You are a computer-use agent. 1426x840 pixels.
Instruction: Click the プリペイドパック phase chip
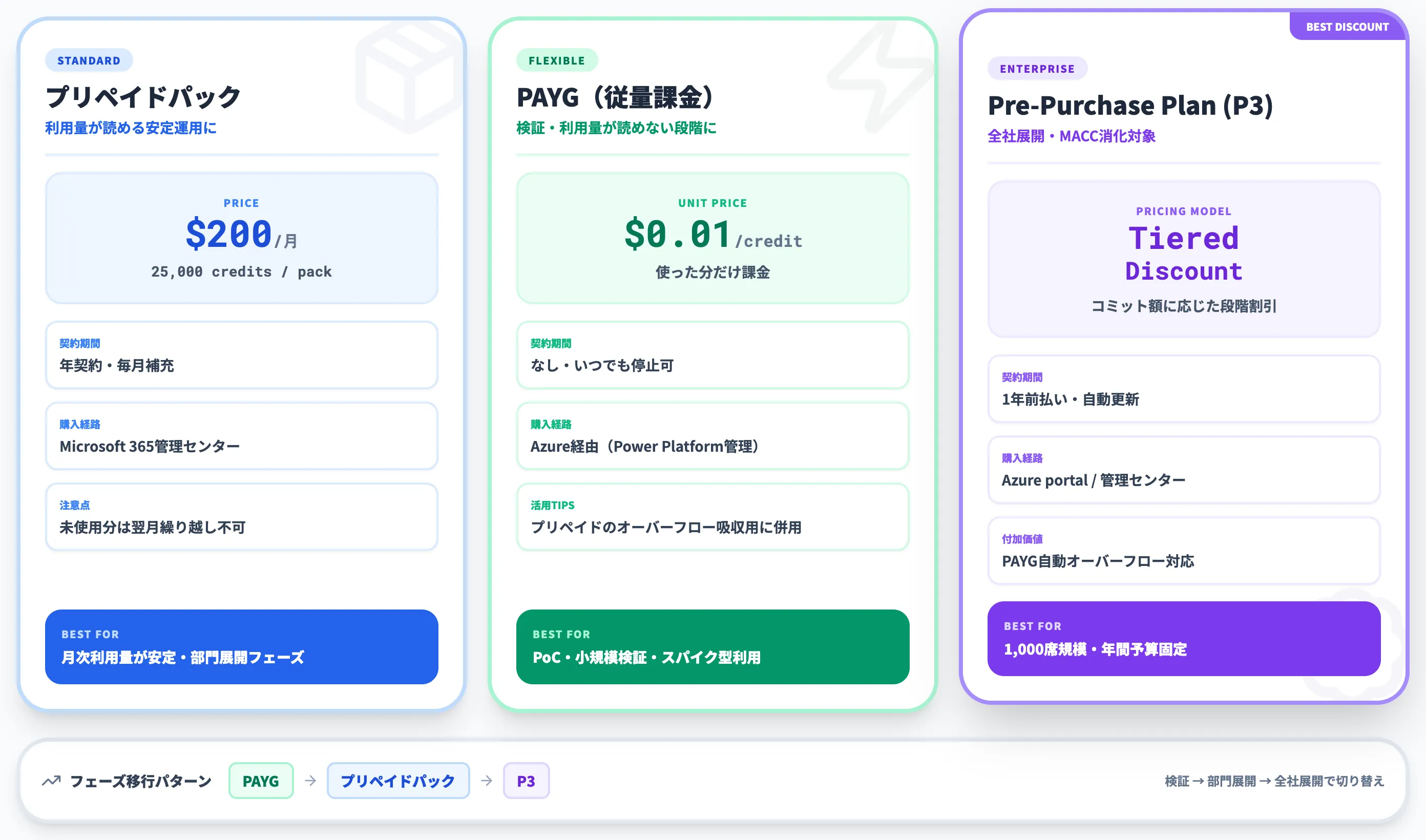pyautogui.click(x=398, y=781)
